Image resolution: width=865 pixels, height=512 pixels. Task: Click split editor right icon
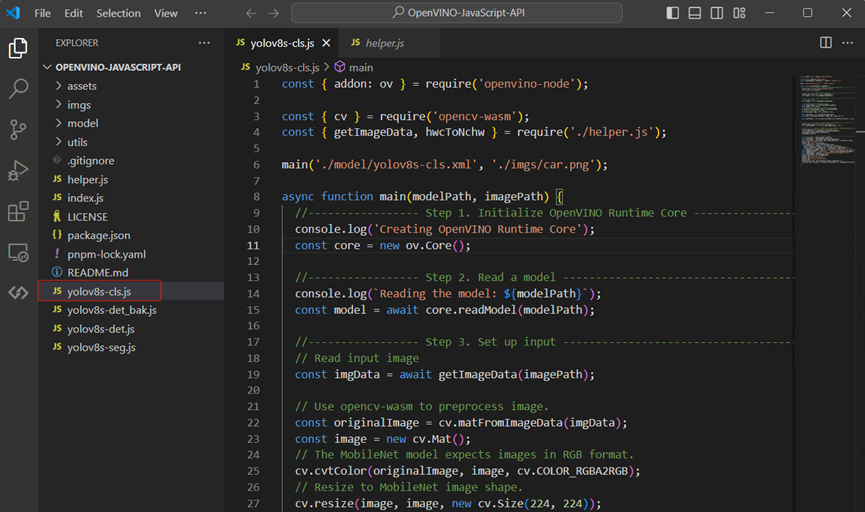point(825,43)
